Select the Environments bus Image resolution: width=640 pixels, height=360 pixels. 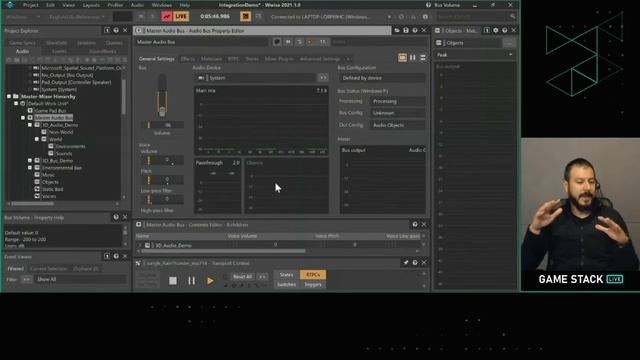click(70, 147)
